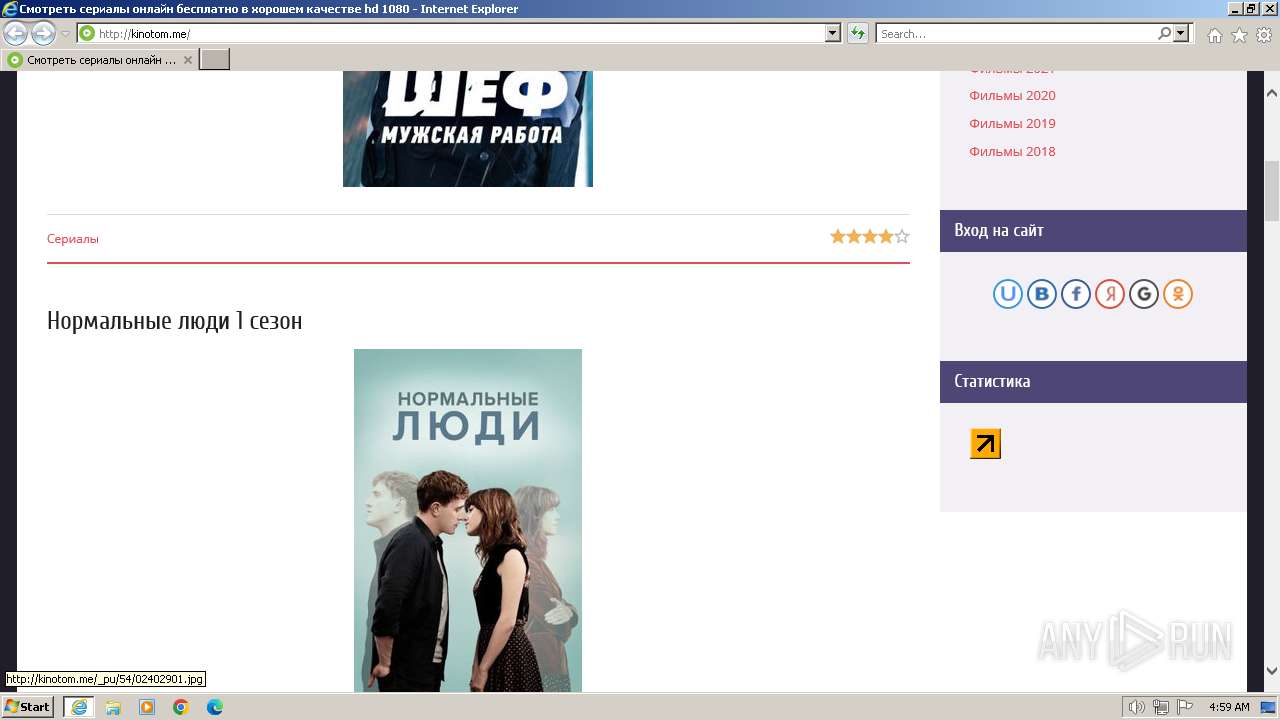Click the orange statistics counter icon
The width and height of the screenshot is (1280, 720).
(986, 444)
